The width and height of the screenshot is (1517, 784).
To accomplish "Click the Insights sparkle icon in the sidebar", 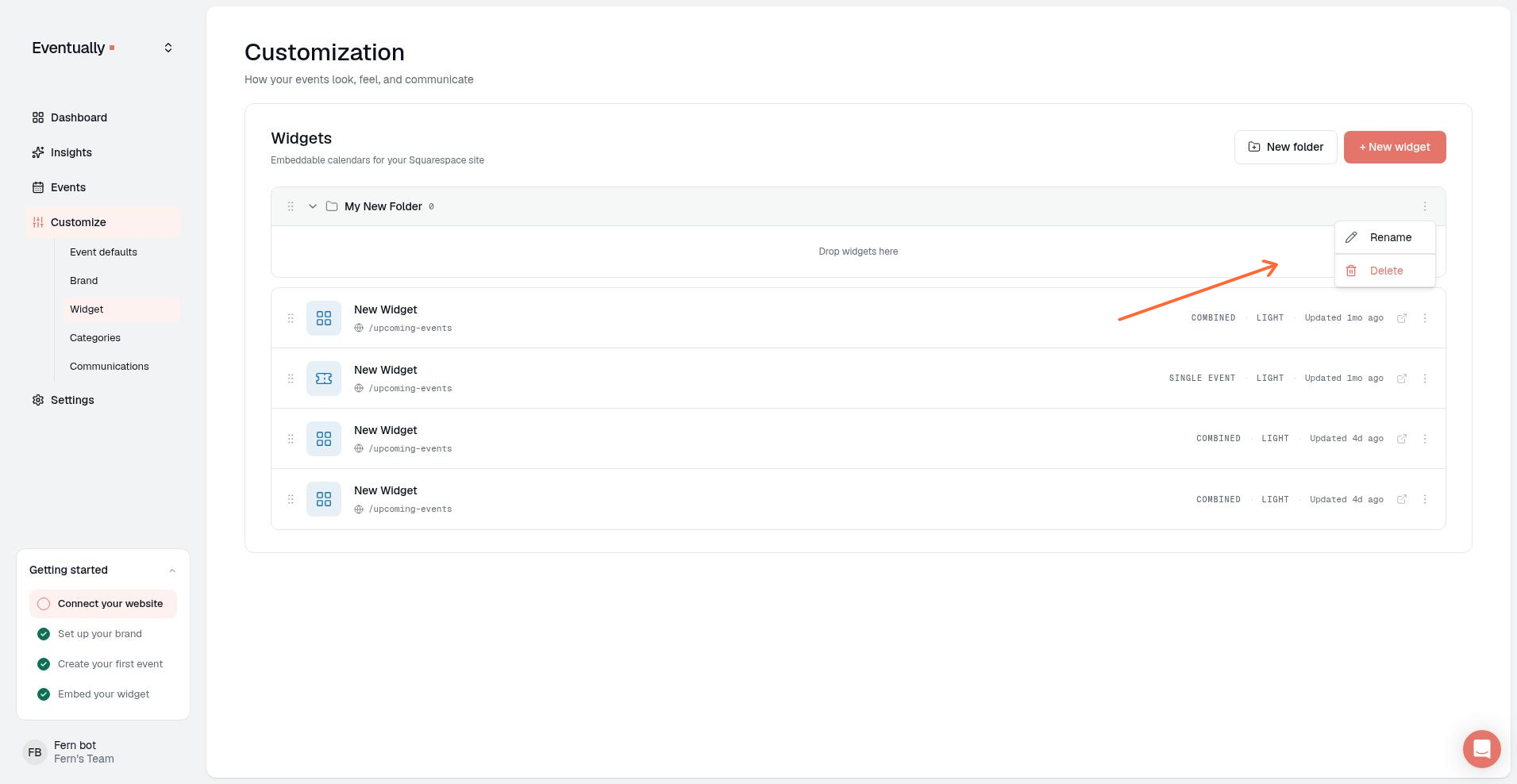I will 38,152.
